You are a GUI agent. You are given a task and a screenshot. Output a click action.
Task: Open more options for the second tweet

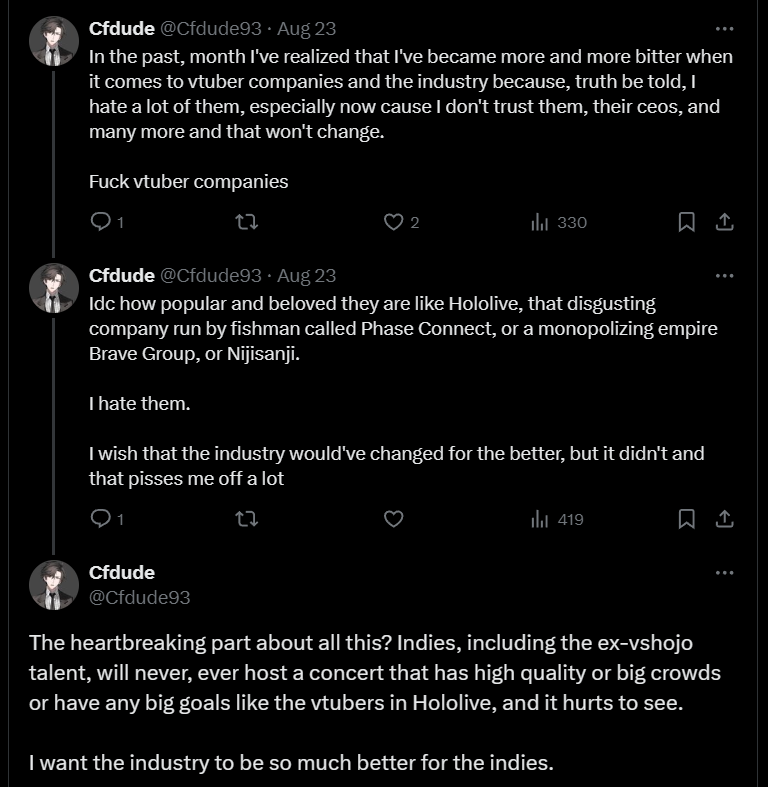pyautogui.click(x=726, y=276)
